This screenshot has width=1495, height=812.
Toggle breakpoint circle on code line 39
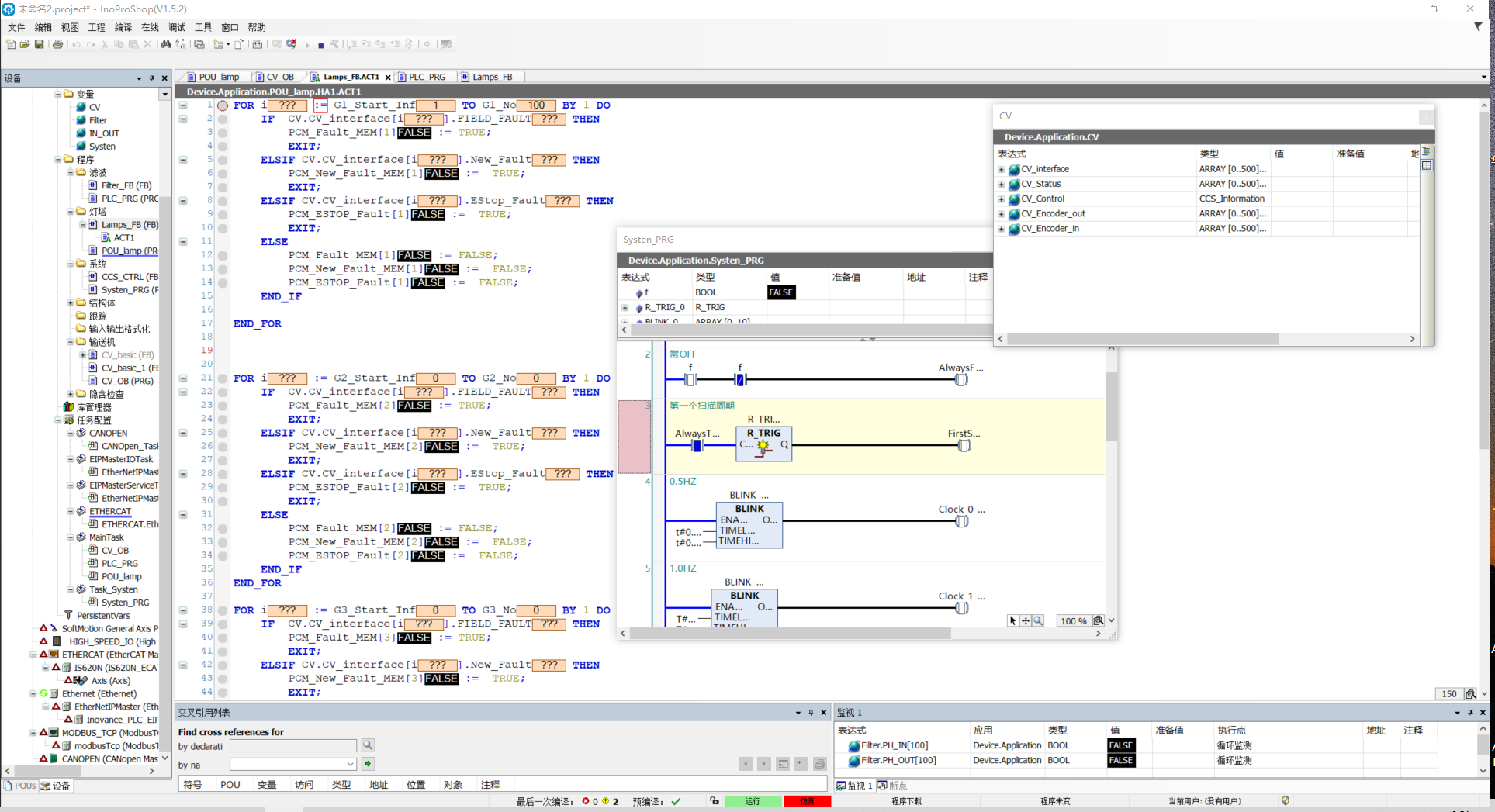[223, 624]
